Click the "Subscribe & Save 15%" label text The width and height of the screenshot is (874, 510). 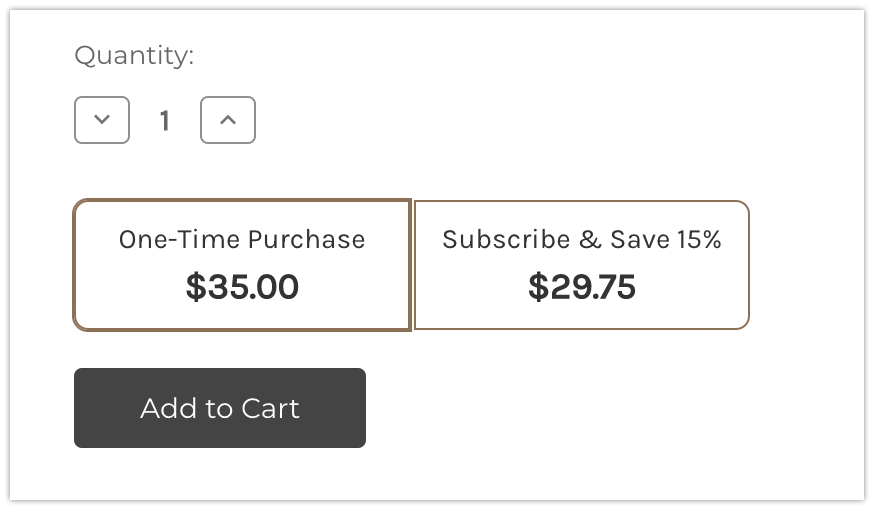click(581, 240)
